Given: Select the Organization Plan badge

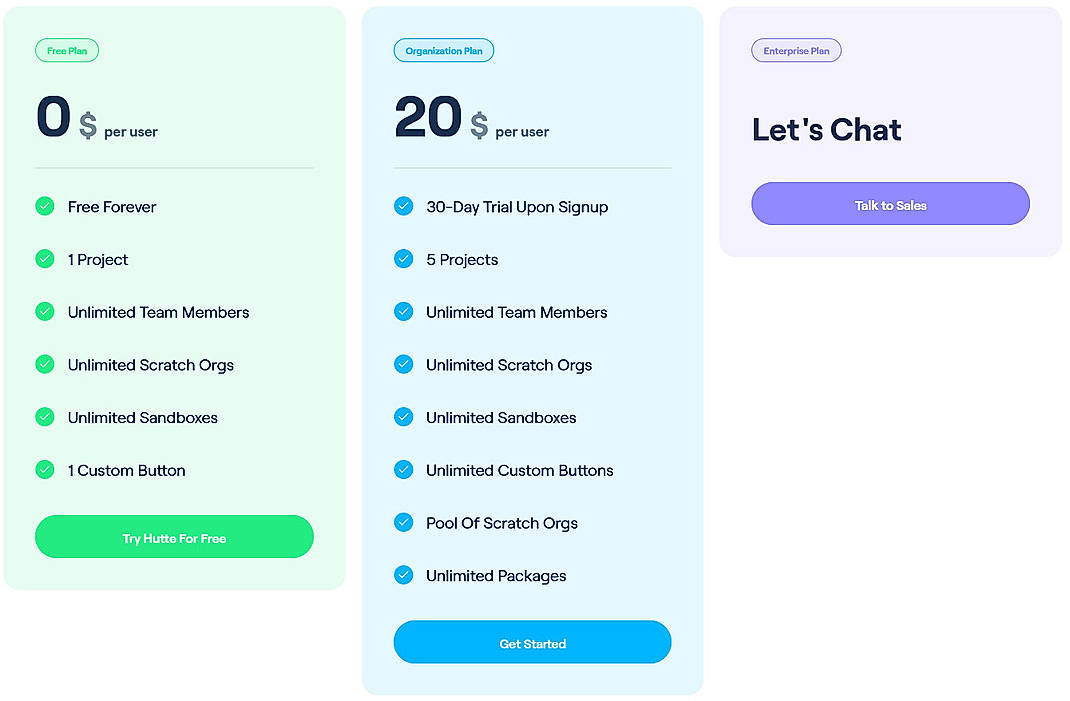Looking at the screenshot, I should [x=444, y=50].
